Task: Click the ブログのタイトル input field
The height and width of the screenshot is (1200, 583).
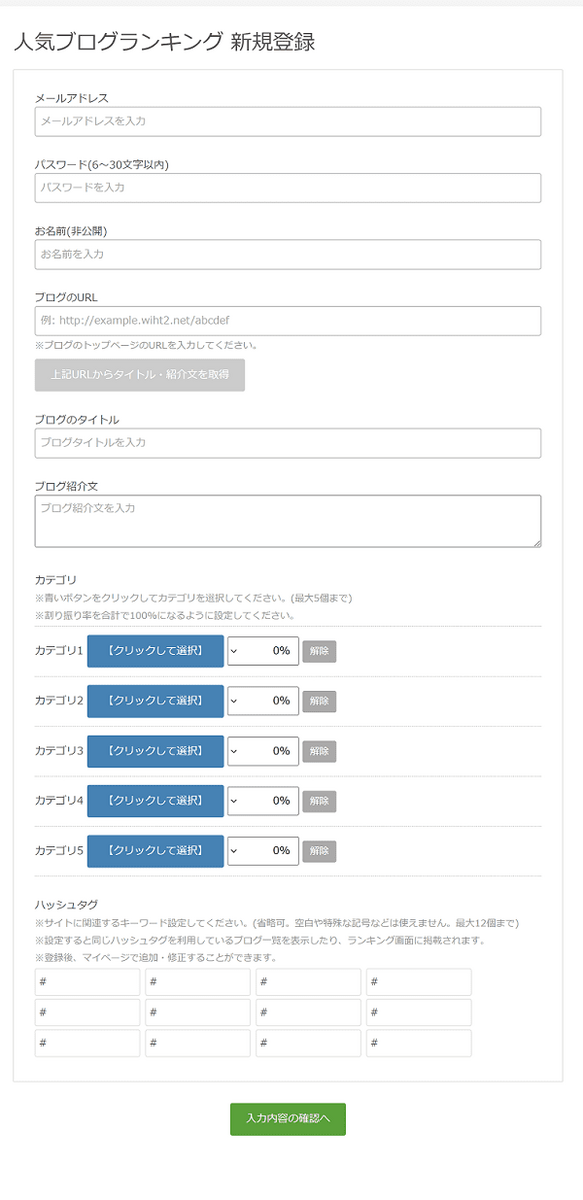Action: click(x=288, y=443)
